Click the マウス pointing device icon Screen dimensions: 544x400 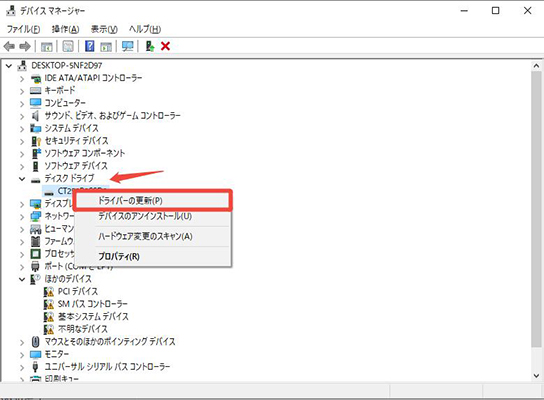click(x=35, y=341)
